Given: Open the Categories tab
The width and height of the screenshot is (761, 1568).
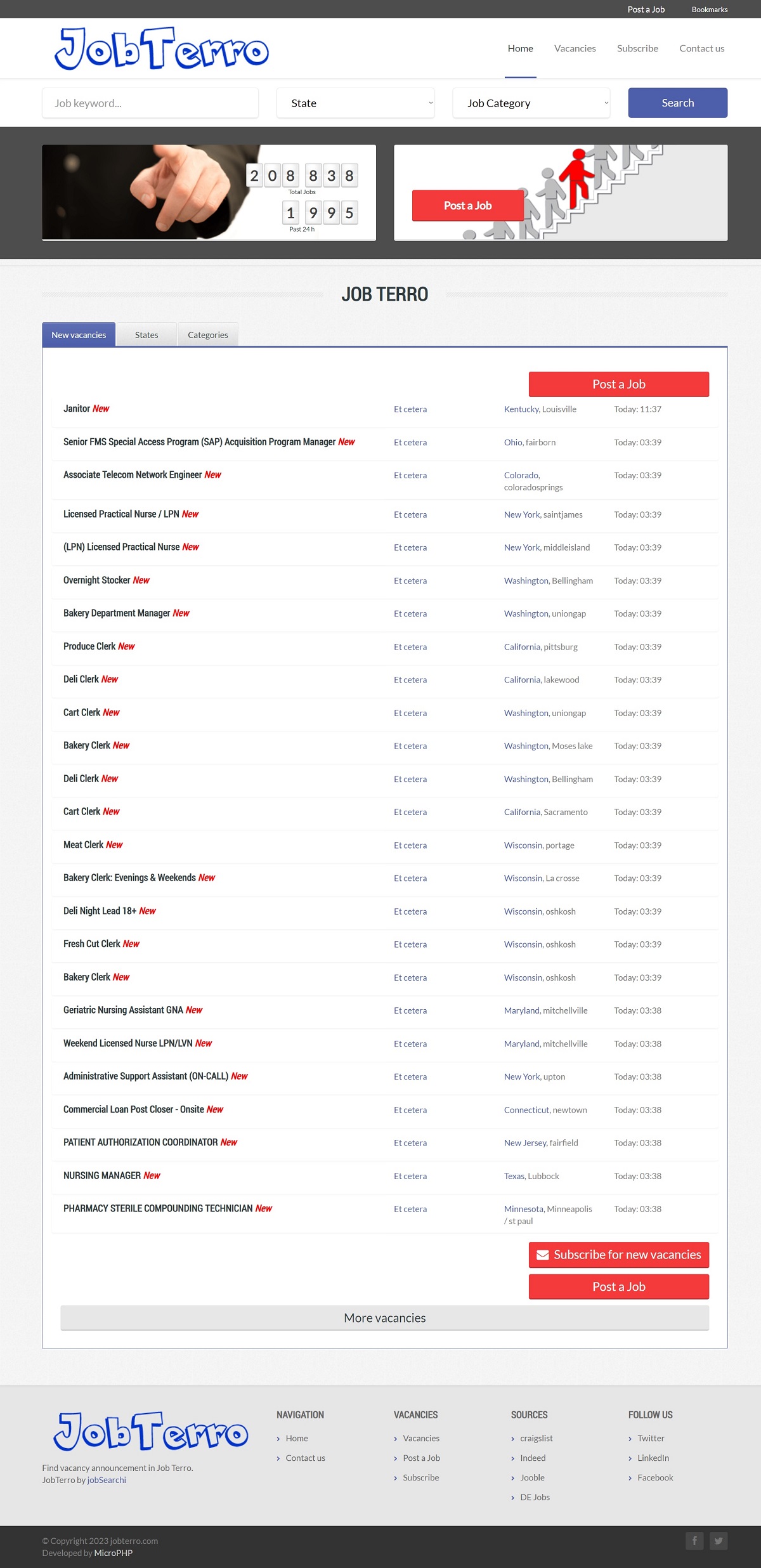Looking at the screenshot, I should tap(208, 335).
